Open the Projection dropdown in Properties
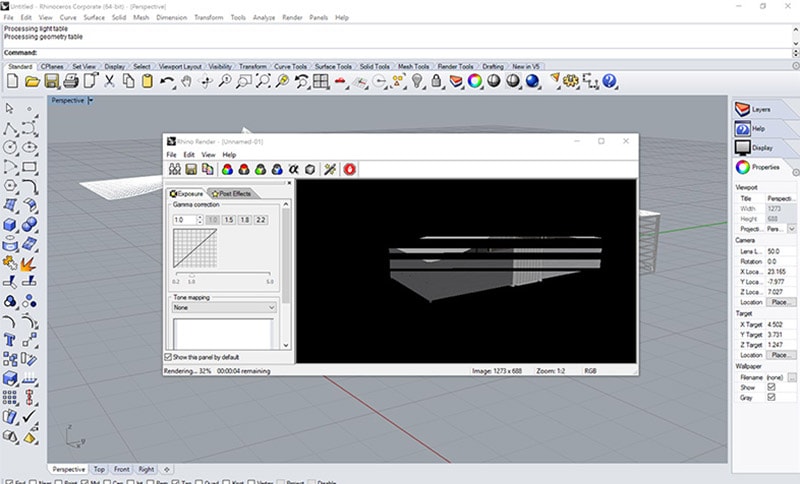Image resolution: width=800 pixels, height=484 pixels. coord(791,229)
